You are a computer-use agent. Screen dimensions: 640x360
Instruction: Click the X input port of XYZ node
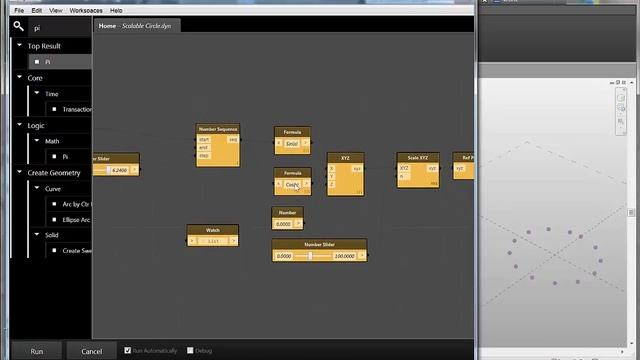coord(332,168)
